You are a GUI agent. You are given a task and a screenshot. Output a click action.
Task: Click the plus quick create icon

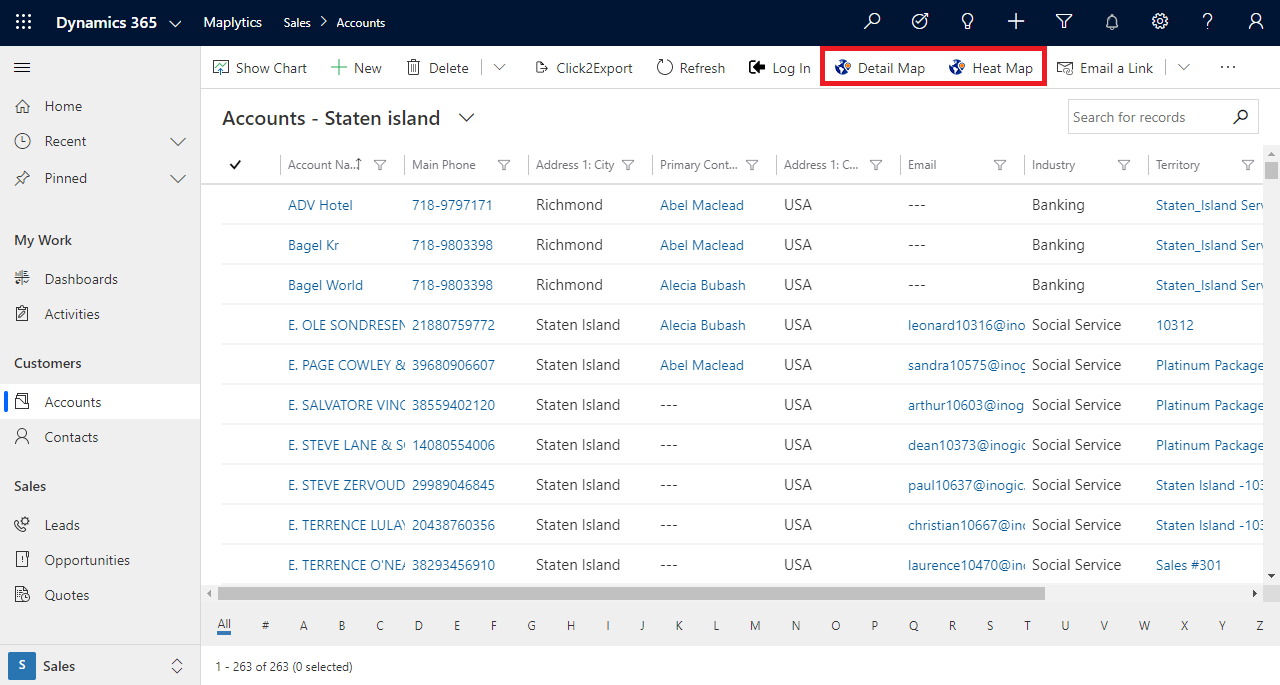pos(1016,22)
